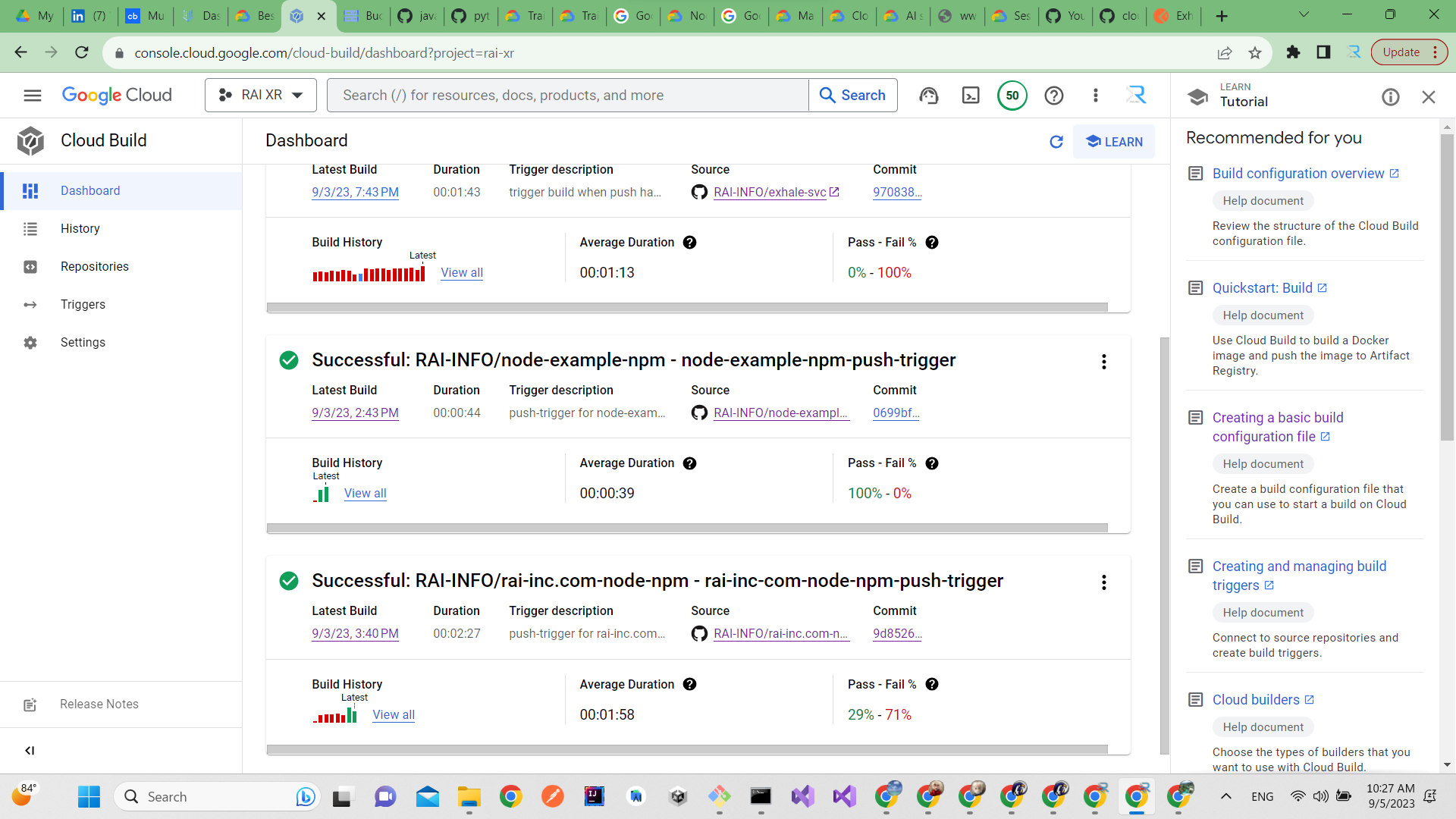Open the Cloud Shell terminal
The image size is (1456, 819).
(970, 95)
